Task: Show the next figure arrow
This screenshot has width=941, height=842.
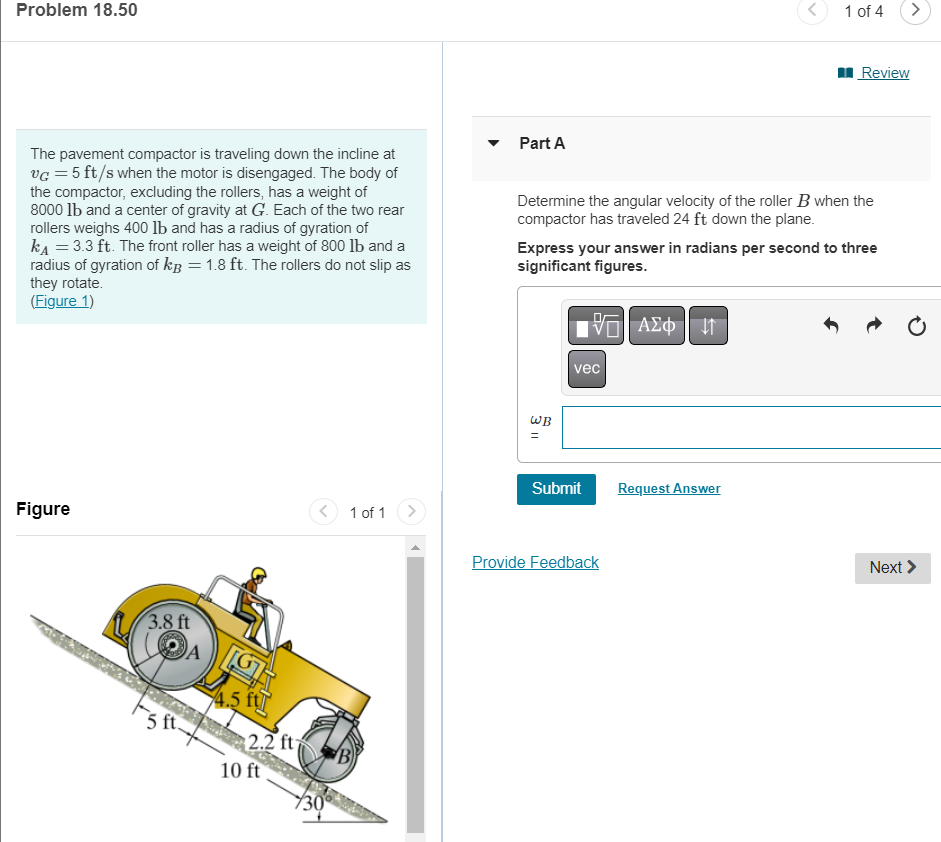Action: (x=411, y=511)
